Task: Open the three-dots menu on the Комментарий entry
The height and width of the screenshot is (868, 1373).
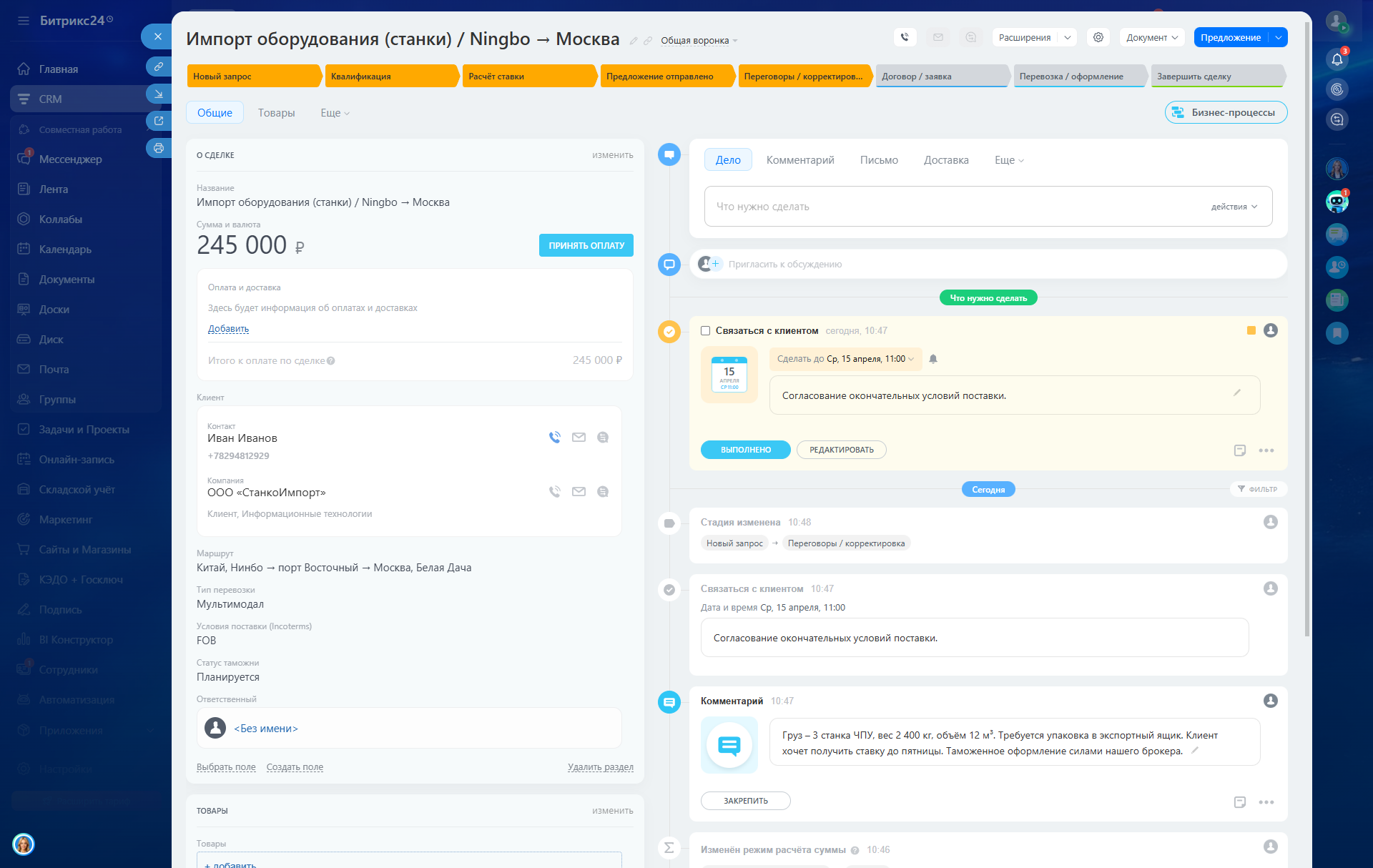Action: click(x=1266, y=802)
